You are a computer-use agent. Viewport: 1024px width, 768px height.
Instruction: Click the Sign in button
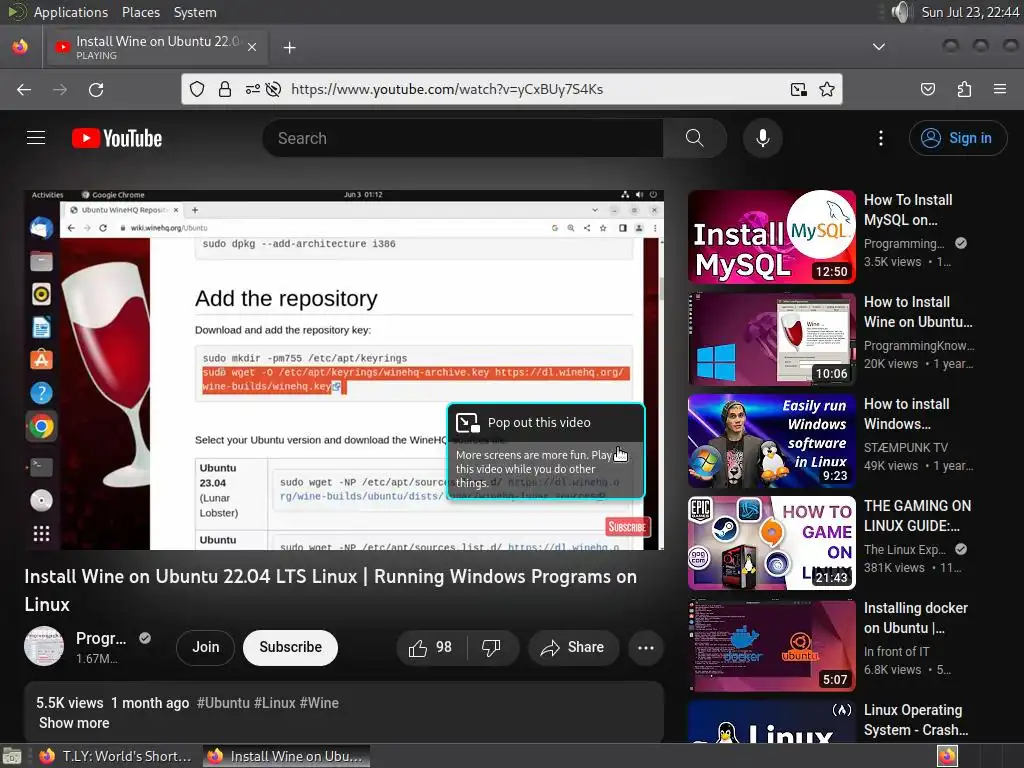pos(958,138)
